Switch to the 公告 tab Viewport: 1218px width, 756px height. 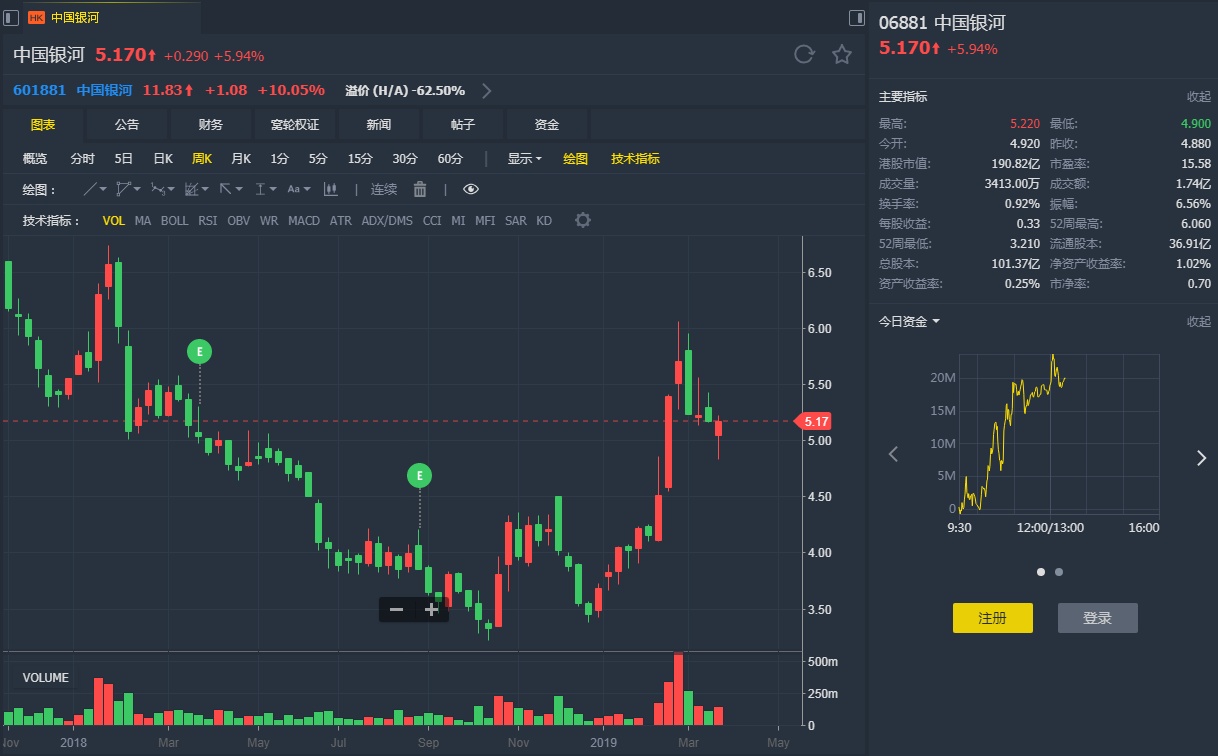tap(126, 125)
